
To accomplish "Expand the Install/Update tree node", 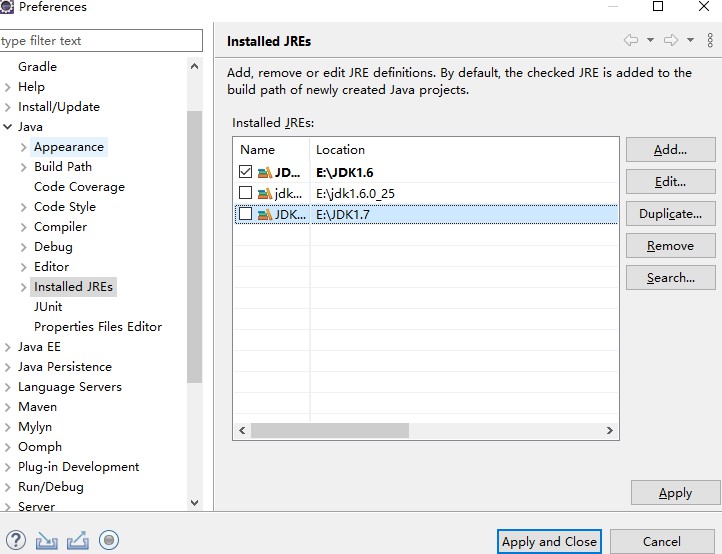I will (x=7, y=107).
